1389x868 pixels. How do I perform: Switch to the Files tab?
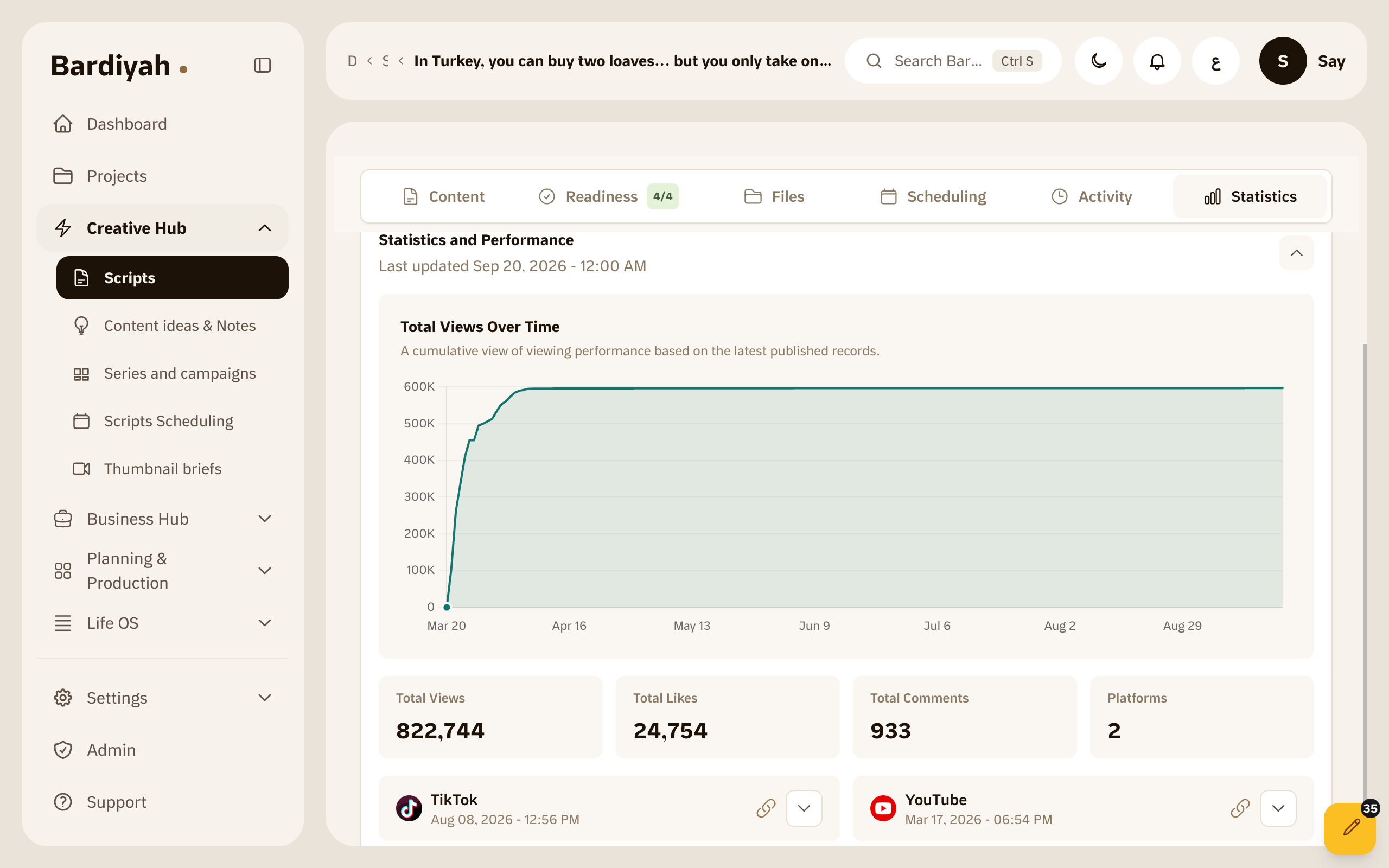pyautogui.click(x=774, y=196)
